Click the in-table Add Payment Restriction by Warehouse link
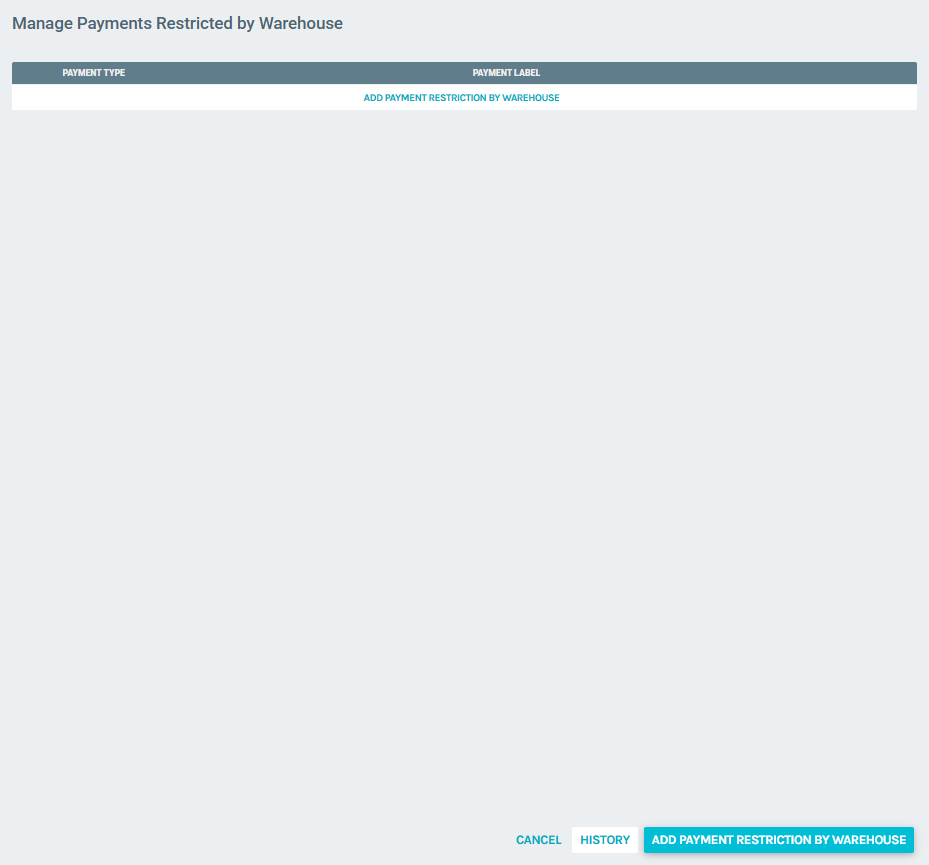This screenshot has height=865, width=929. tap(461, 98)
